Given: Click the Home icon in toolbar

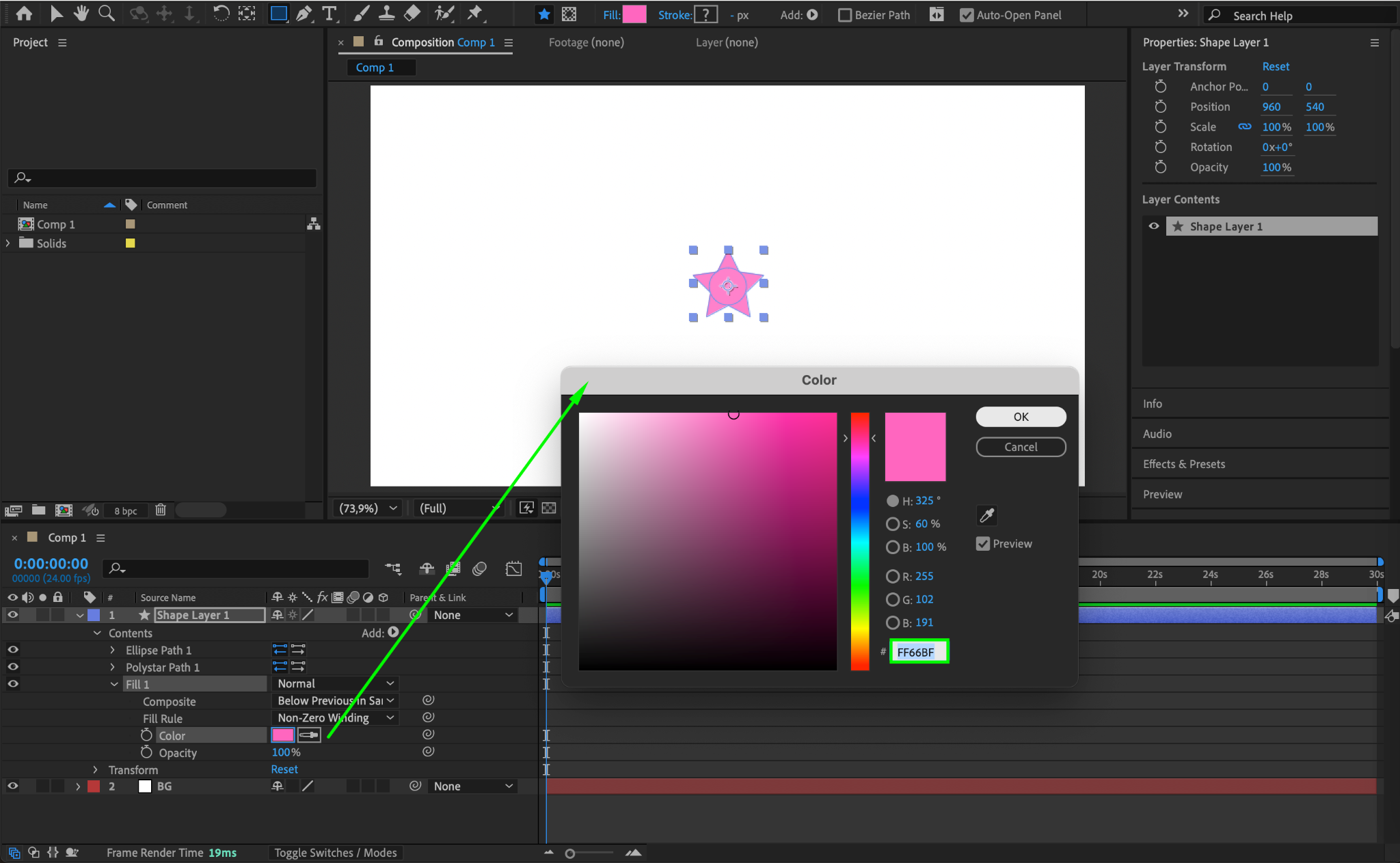Looking at the screenshot, I should (24, 14).
